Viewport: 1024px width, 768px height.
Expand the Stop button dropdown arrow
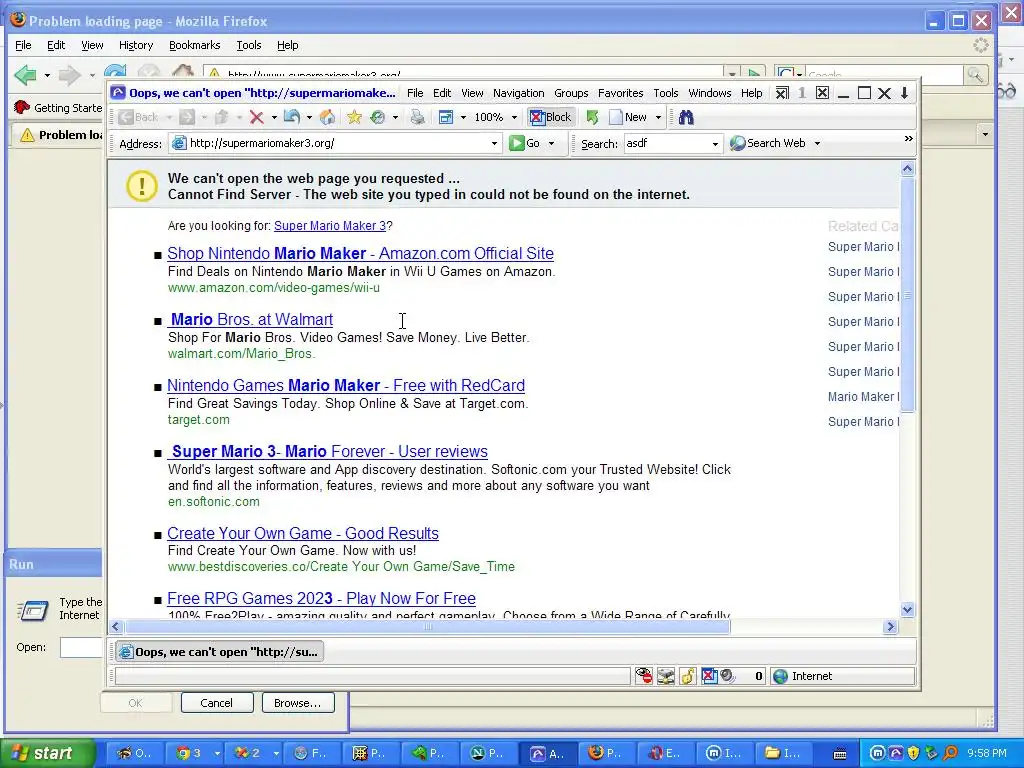pyautogui.click(x=274, y=118)
